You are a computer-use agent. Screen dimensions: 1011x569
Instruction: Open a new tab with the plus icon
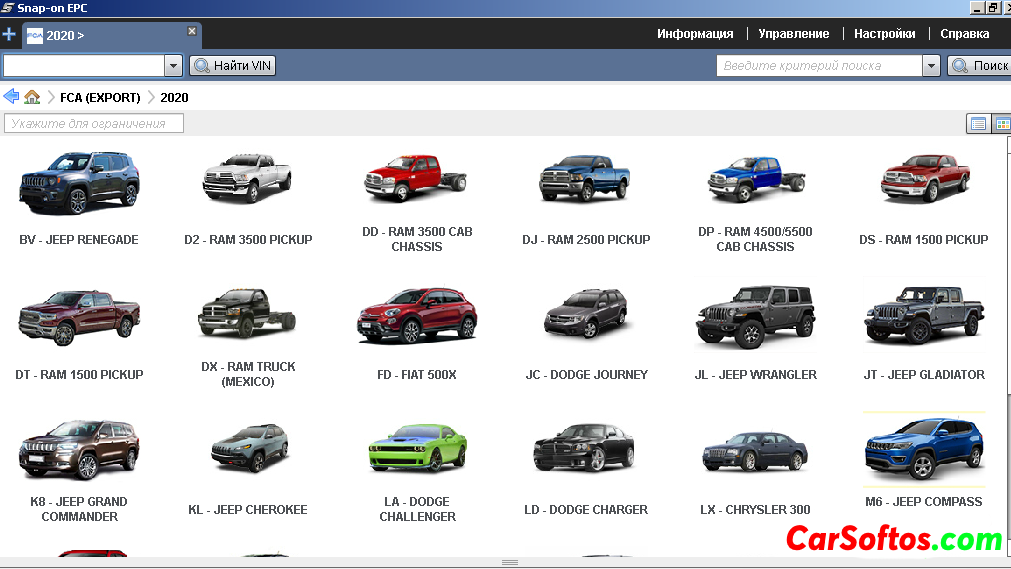pos(9,35)
